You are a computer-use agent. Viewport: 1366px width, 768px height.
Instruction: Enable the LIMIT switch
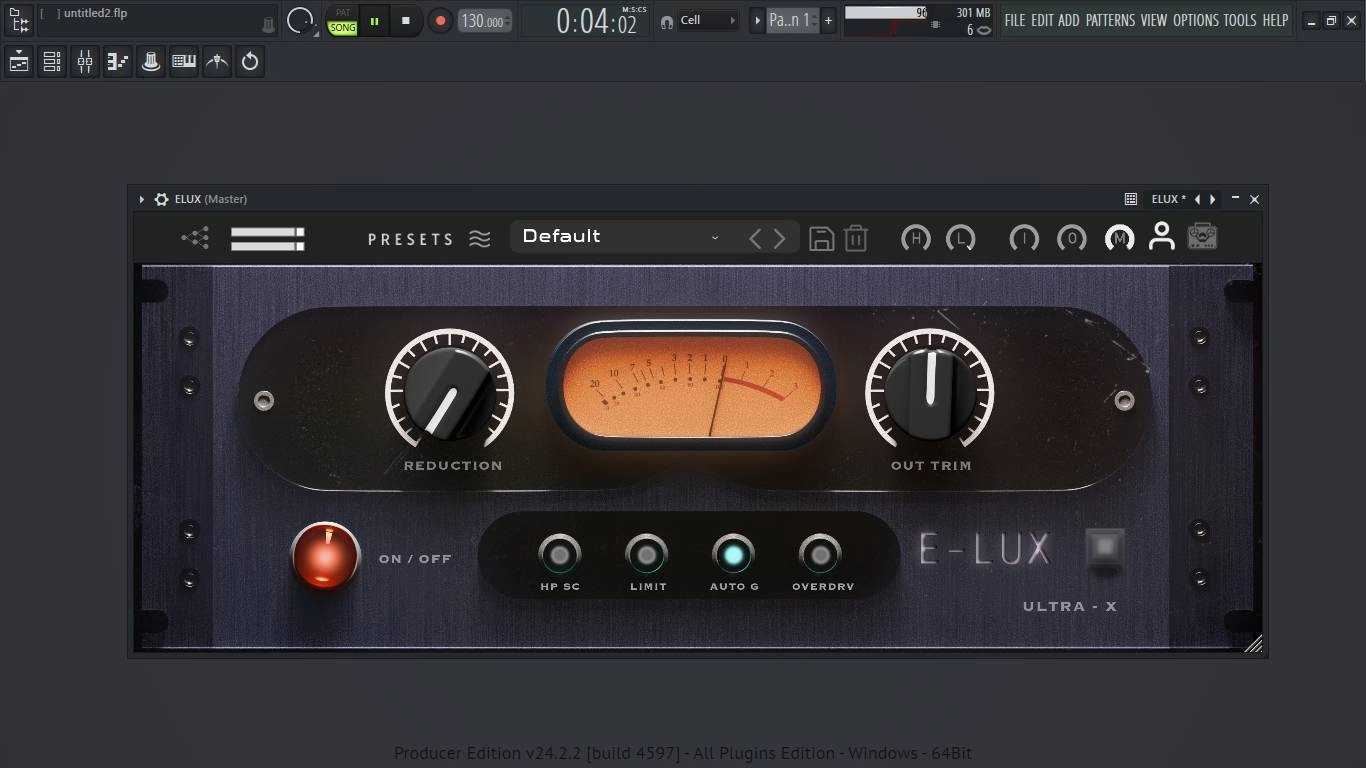pos(647,554)
